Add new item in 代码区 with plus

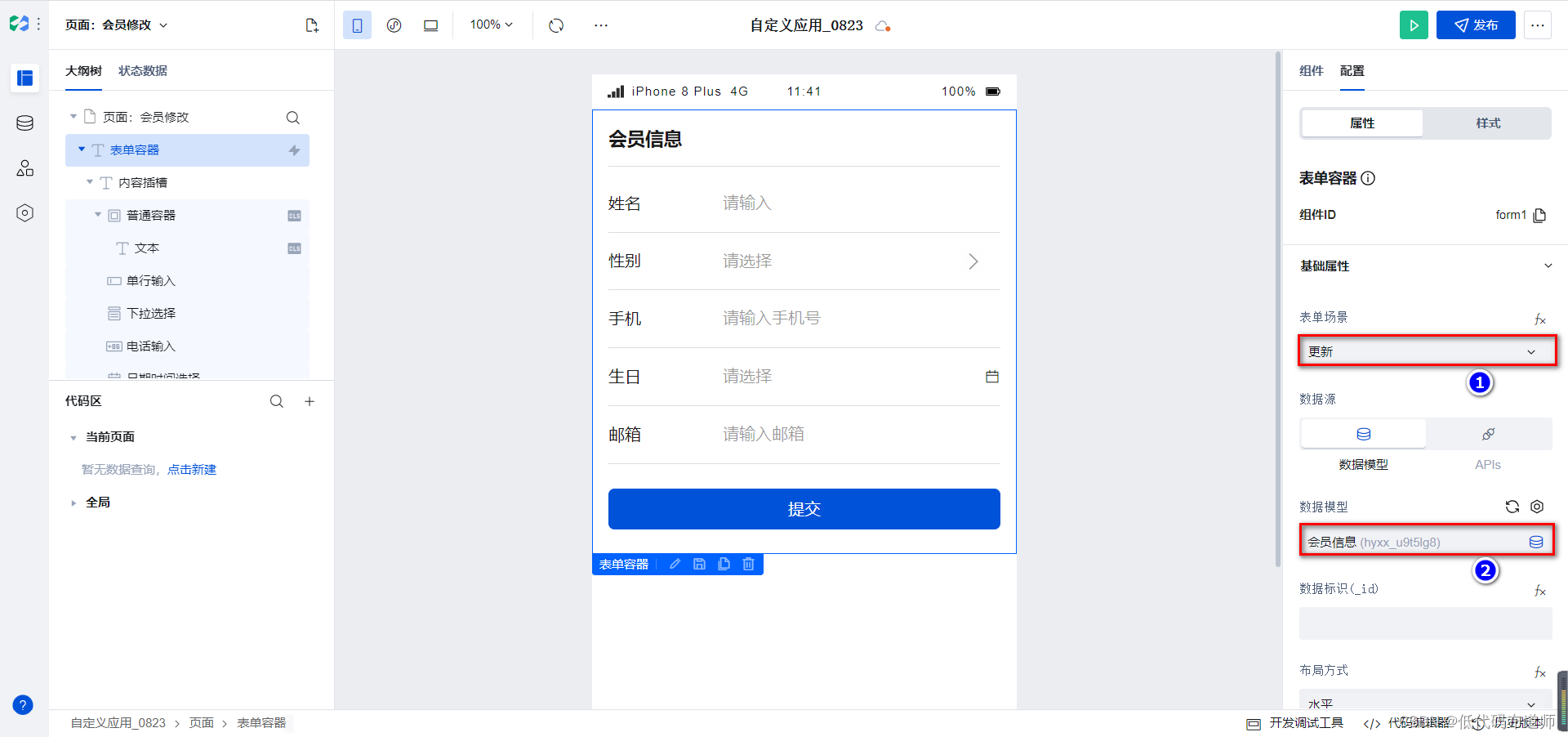click(310, 401)
